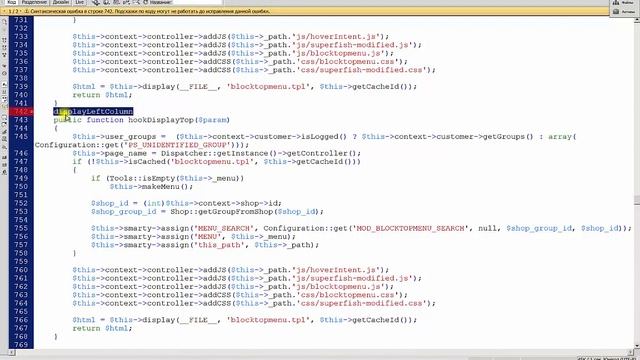Wrap tag using coding toolbar icon
Viewport: 640px width, 360px height.
pyautogui.click(x=4, y=132)
